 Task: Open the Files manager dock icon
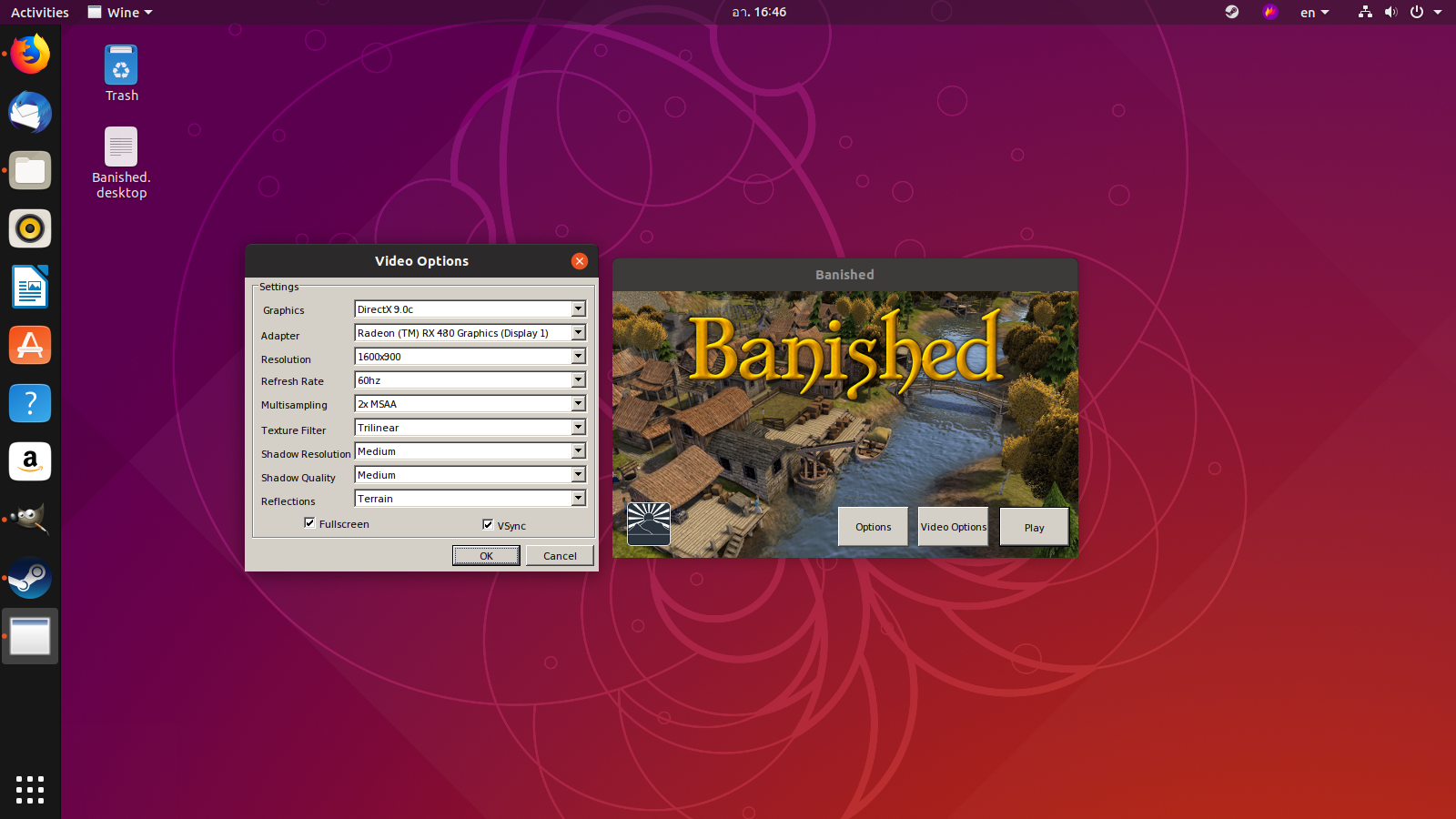pos(30,170)
